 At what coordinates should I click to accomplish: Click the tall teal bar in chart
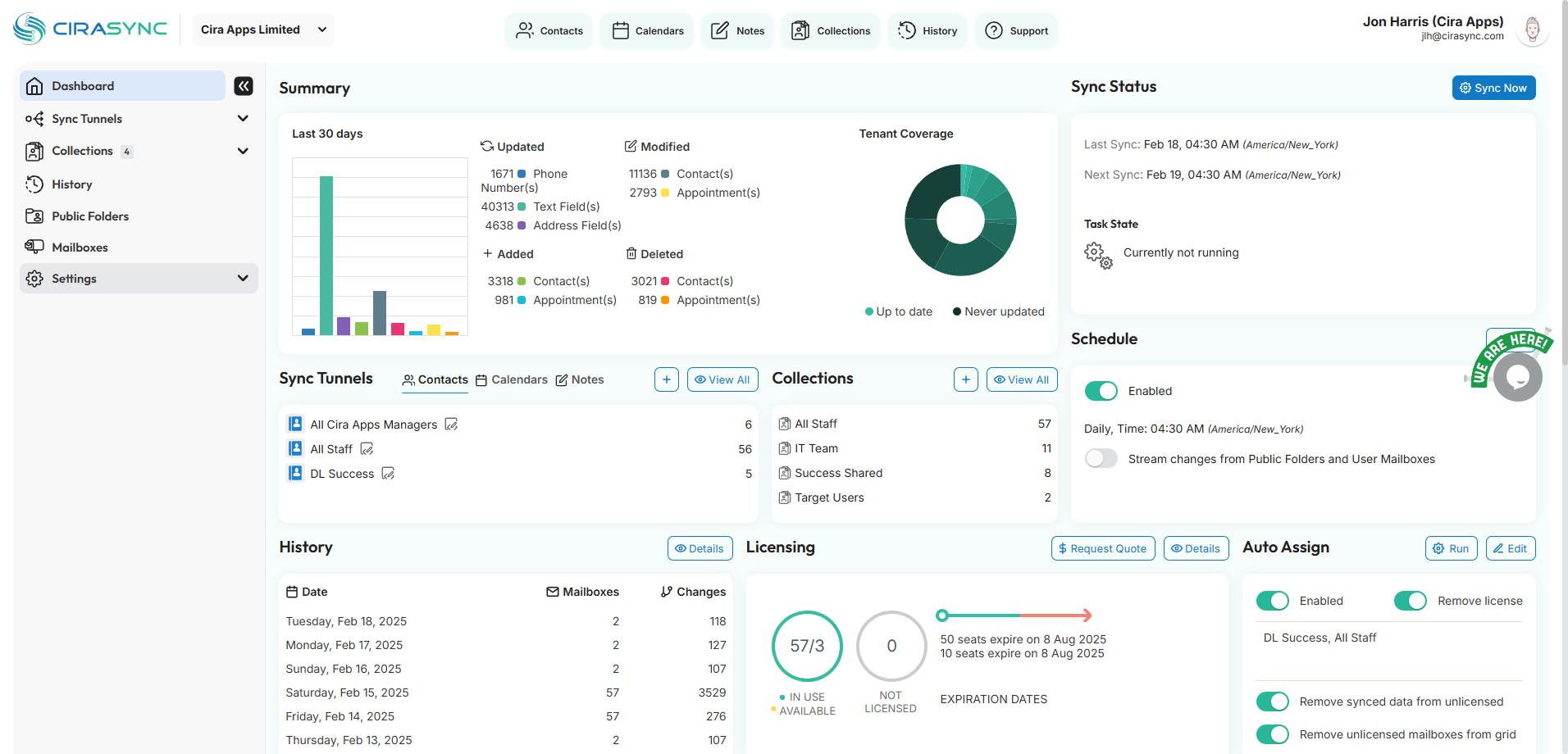[x=326, y=255]
